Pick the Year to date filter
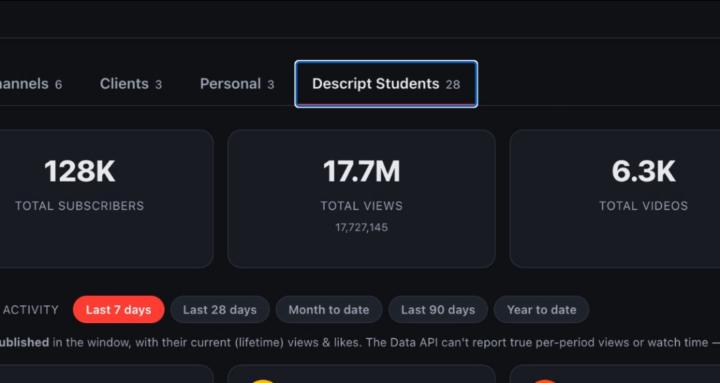The image size is (720, 383). pos(541,310)
